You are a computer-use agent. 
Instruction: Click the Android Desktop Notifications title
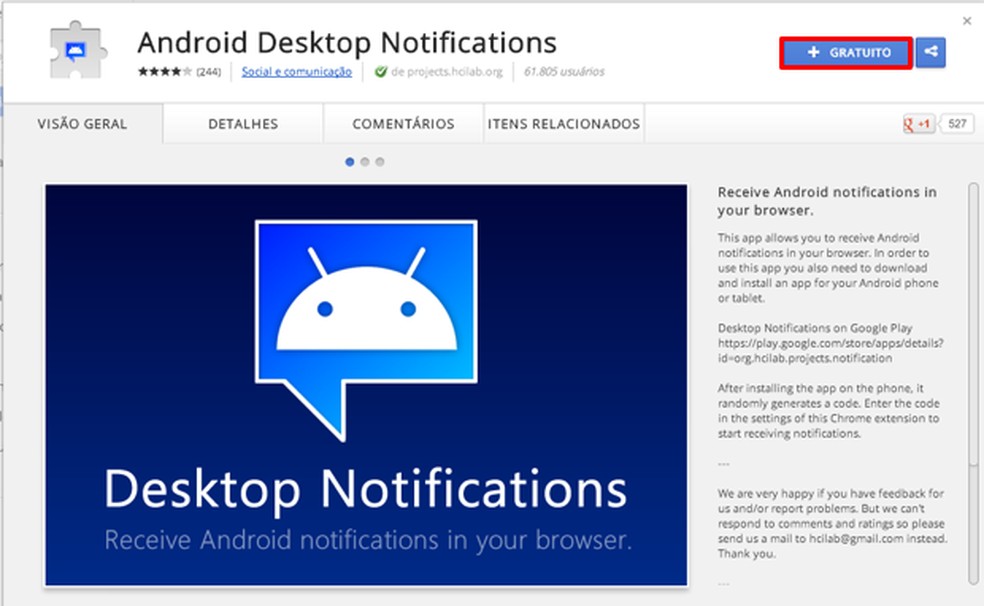(x=347, y=43)
